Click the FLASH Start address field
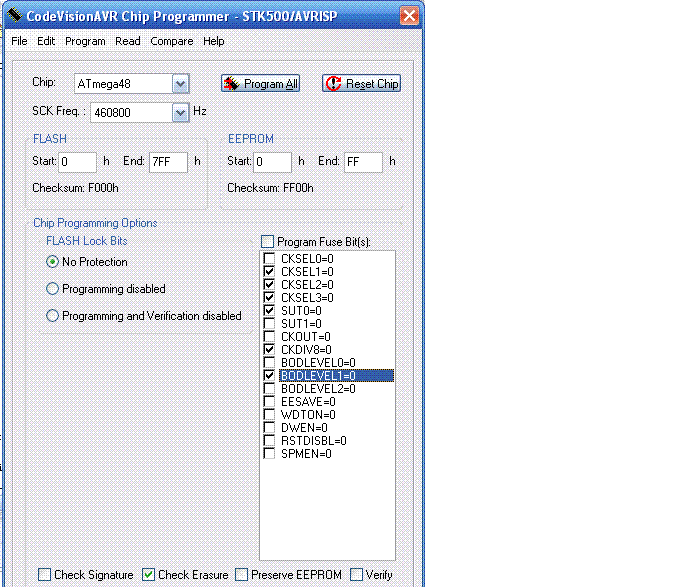 coord(78,162)
